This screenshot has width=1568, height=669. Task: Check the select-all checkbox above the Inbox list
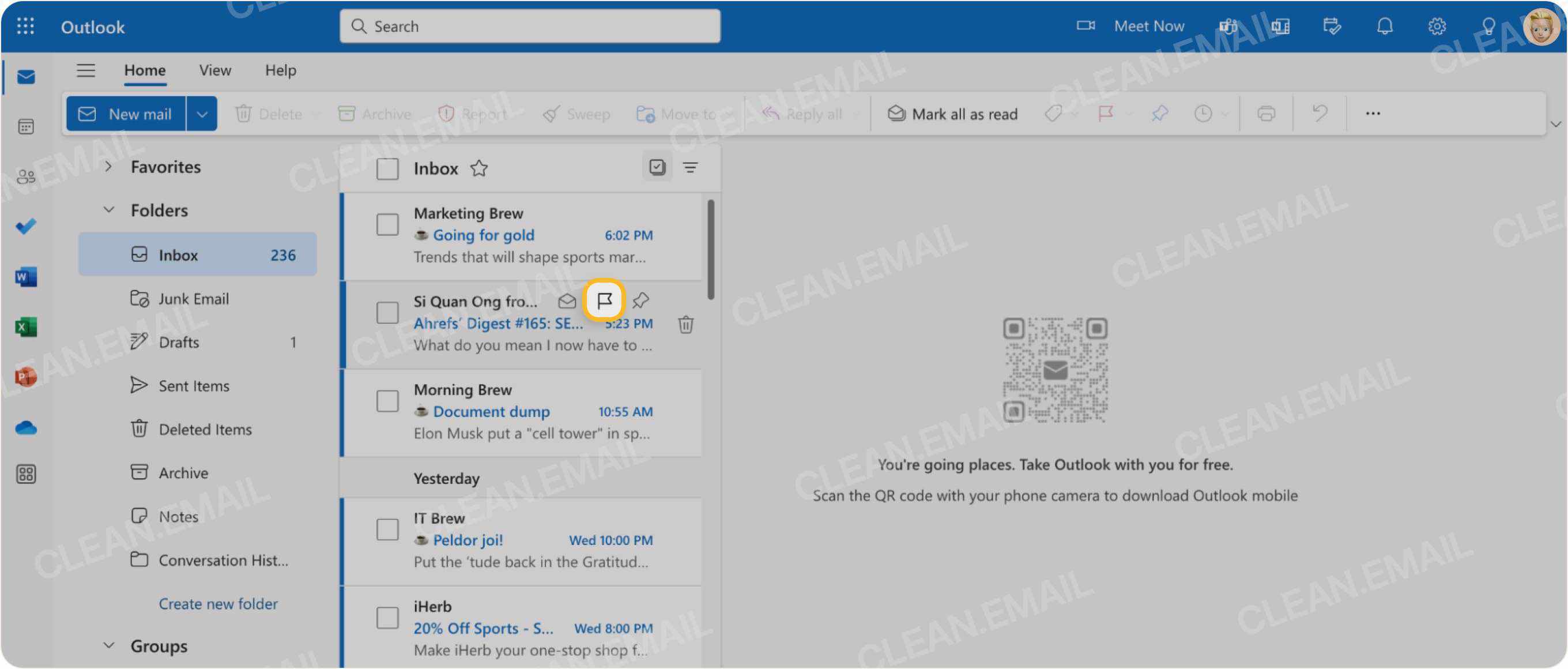click(387, 169)
